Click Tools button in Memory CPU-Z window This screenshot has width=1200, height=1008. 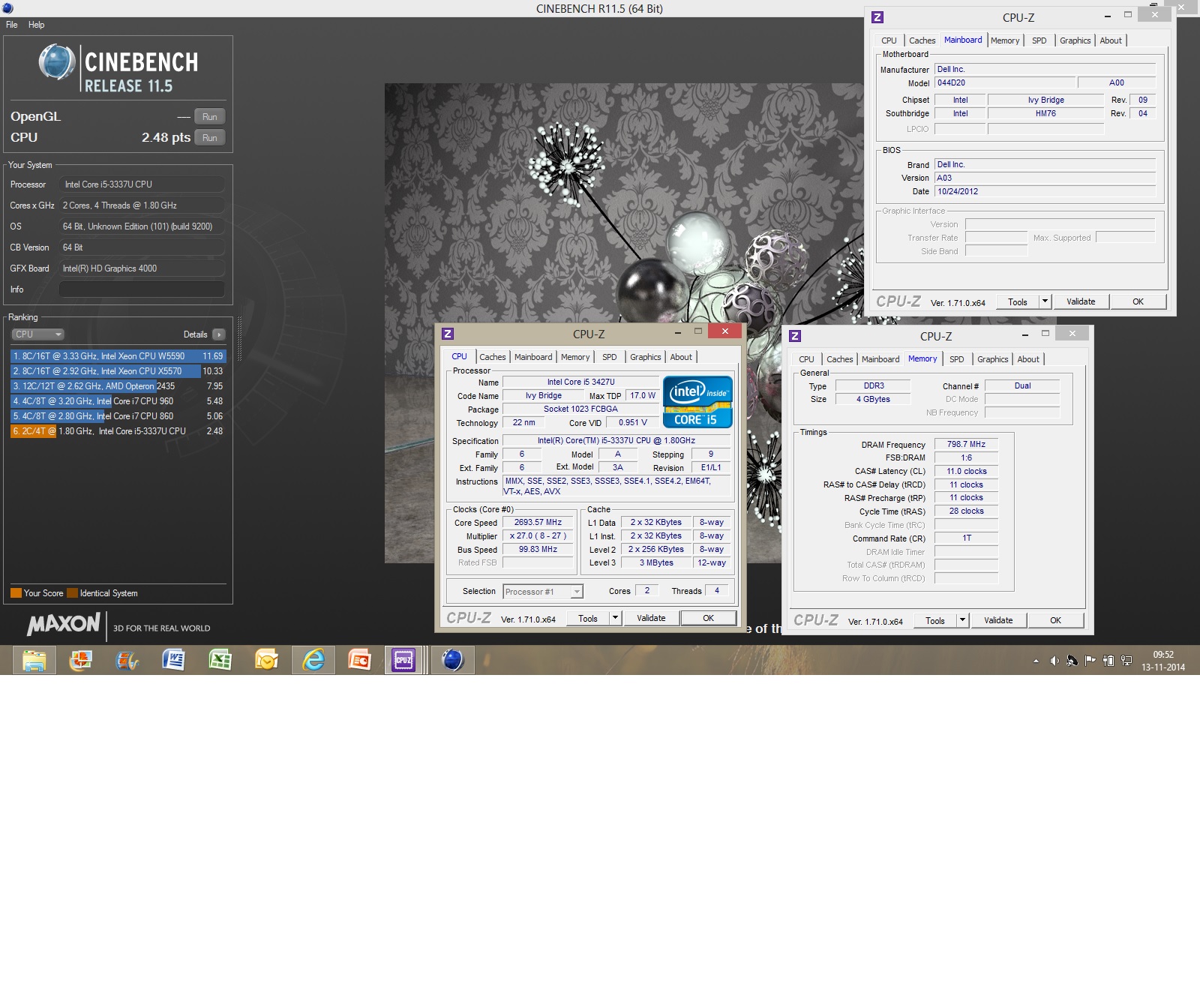tap(935, 620)
